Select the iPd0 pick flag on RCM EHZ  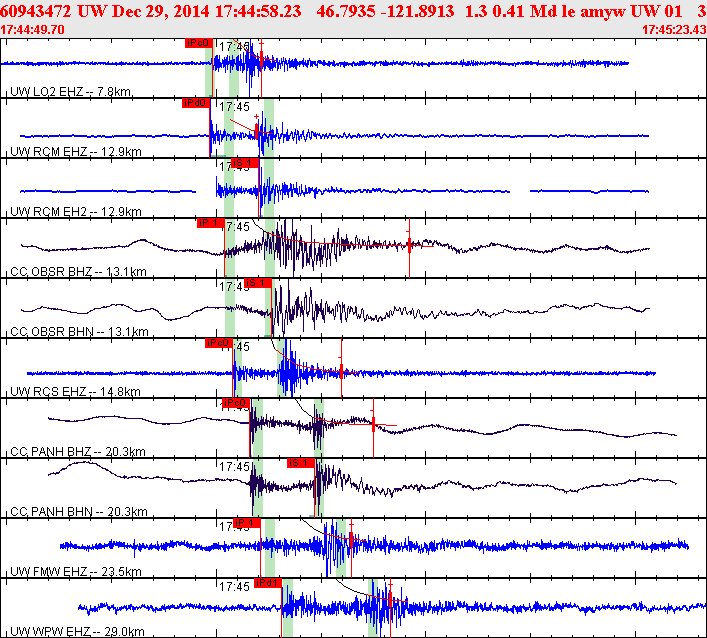[x=196, y=103]
